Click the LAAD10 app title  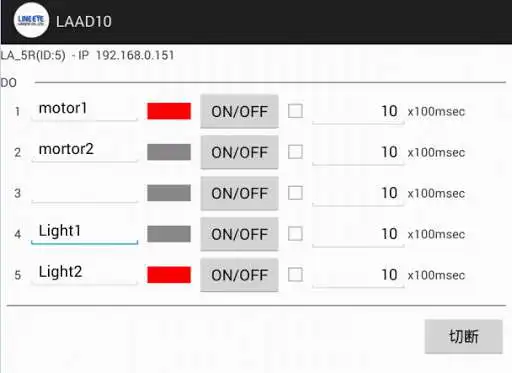pos(84,22)
